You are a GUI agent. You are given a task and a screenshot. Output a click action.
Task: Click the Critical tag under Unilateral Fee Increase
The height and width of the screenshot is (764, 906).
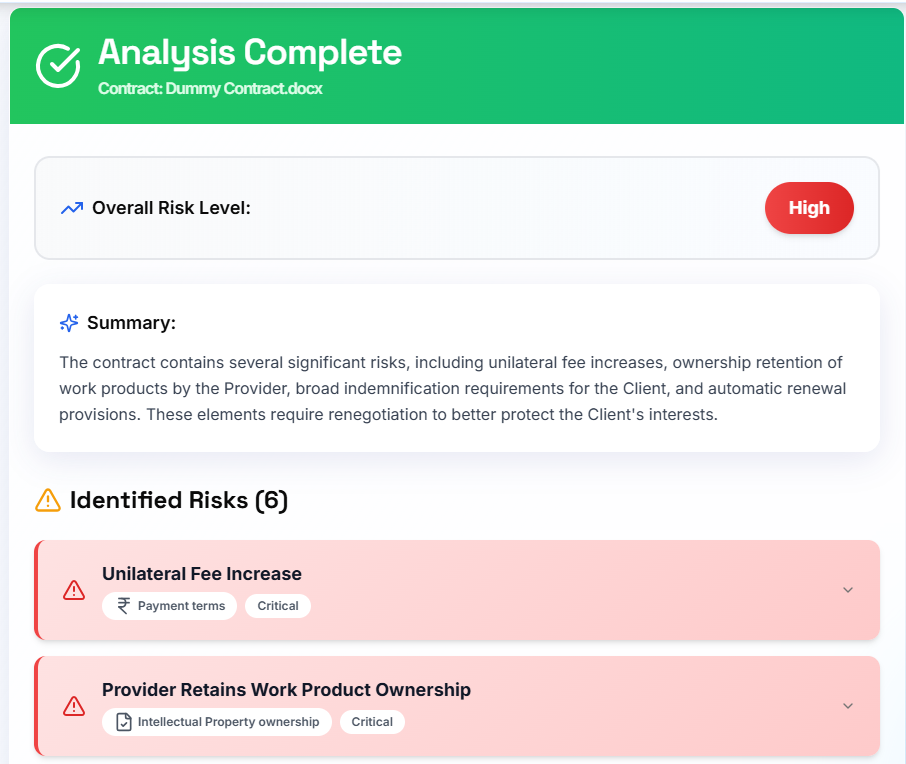click(278, 606)
